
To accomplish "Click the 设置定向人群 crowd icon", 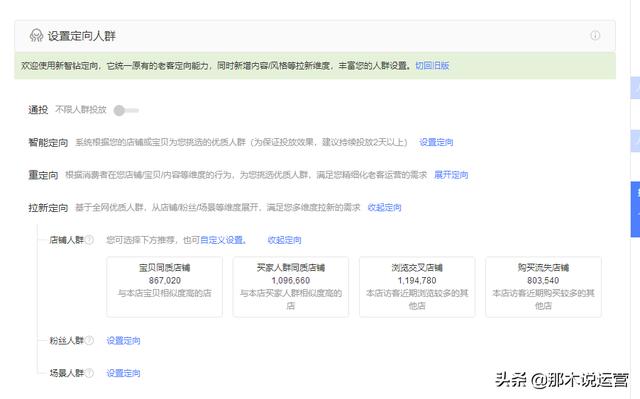I will pos(36,35).
